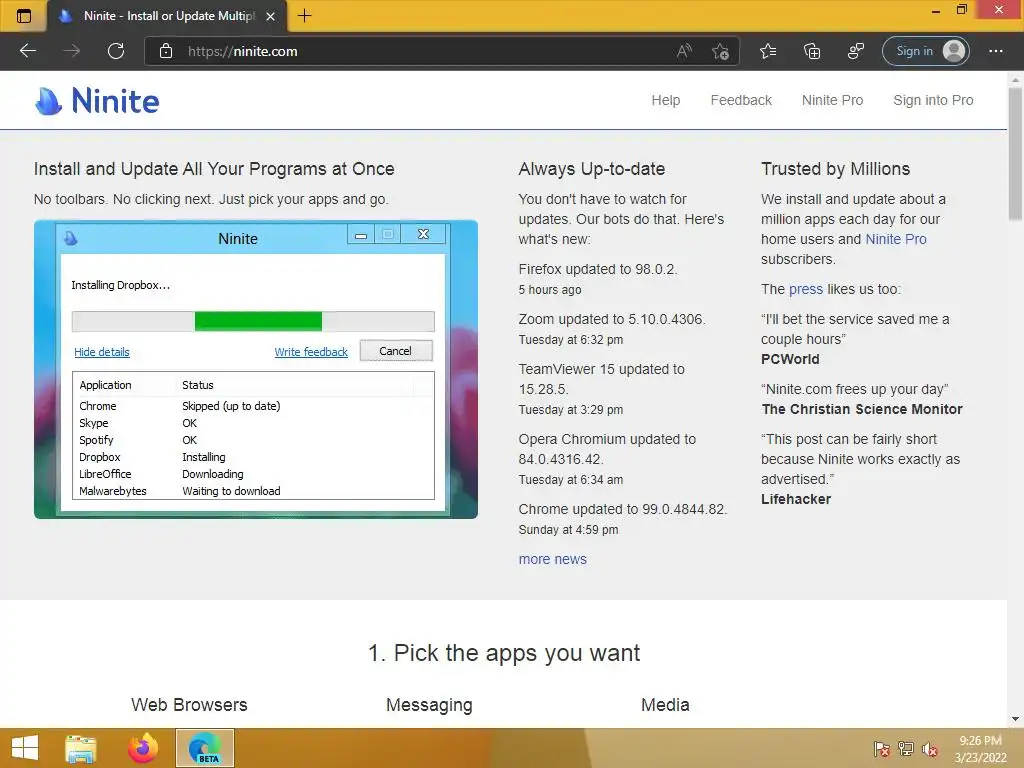Open Action Center flag tray icon
Image resolution: width=1024 pixels, height=768 pixels.
(x=881, y=748)
